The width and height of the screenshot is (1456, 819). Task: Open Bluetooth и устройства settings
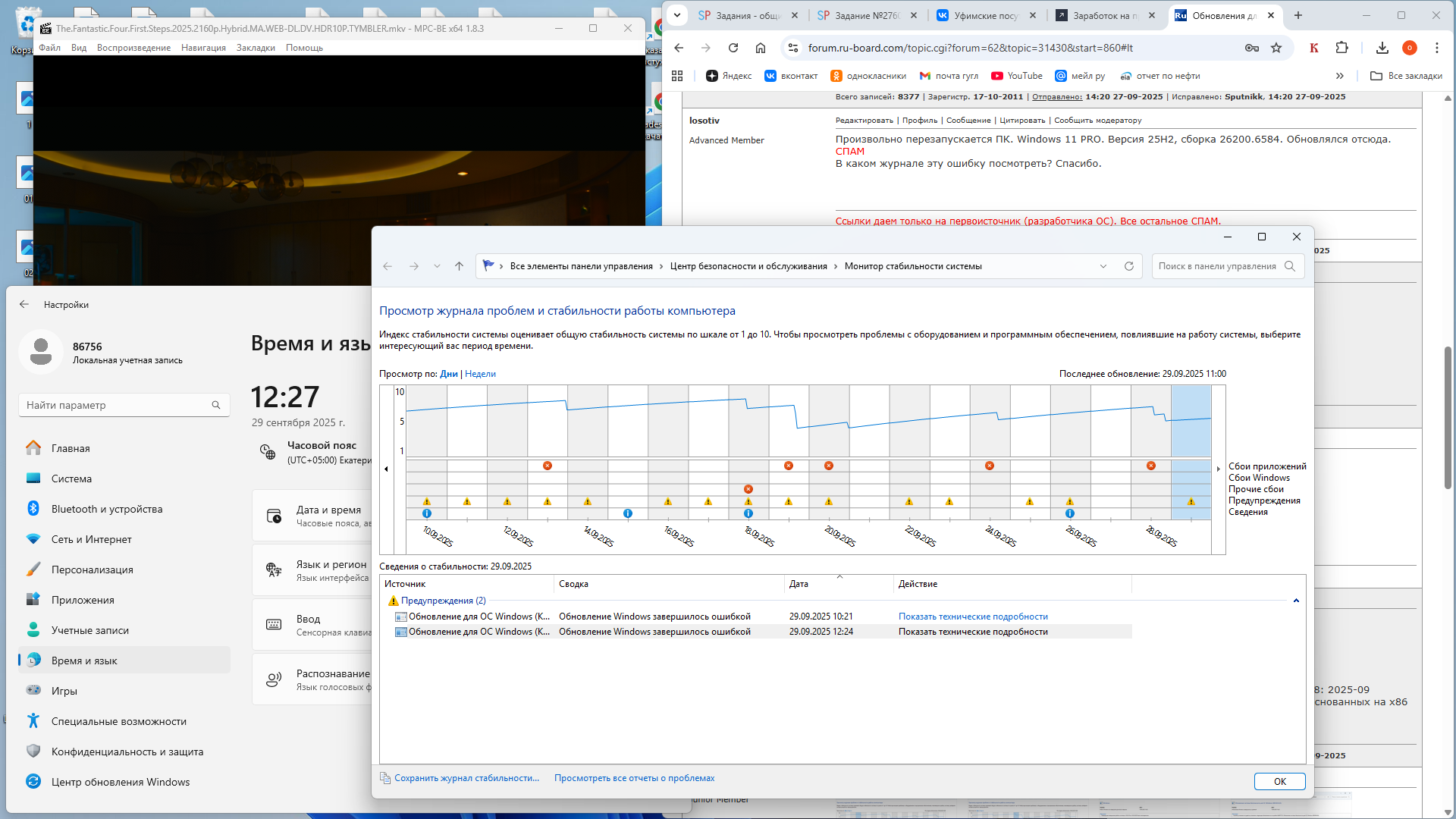[107, 509]
